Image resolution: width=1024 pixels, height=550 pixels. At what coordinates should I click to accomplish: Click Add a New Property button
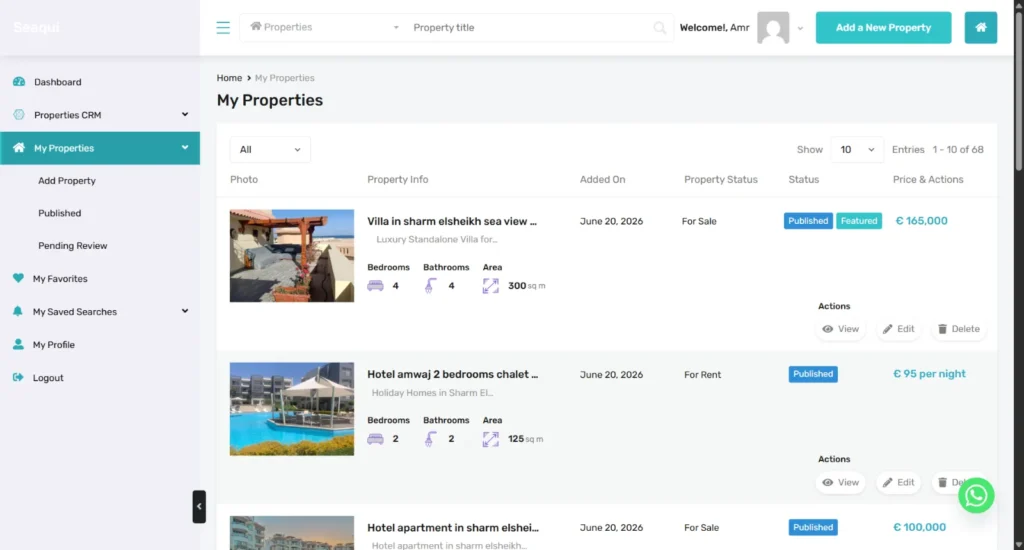[x=883, y=27]
